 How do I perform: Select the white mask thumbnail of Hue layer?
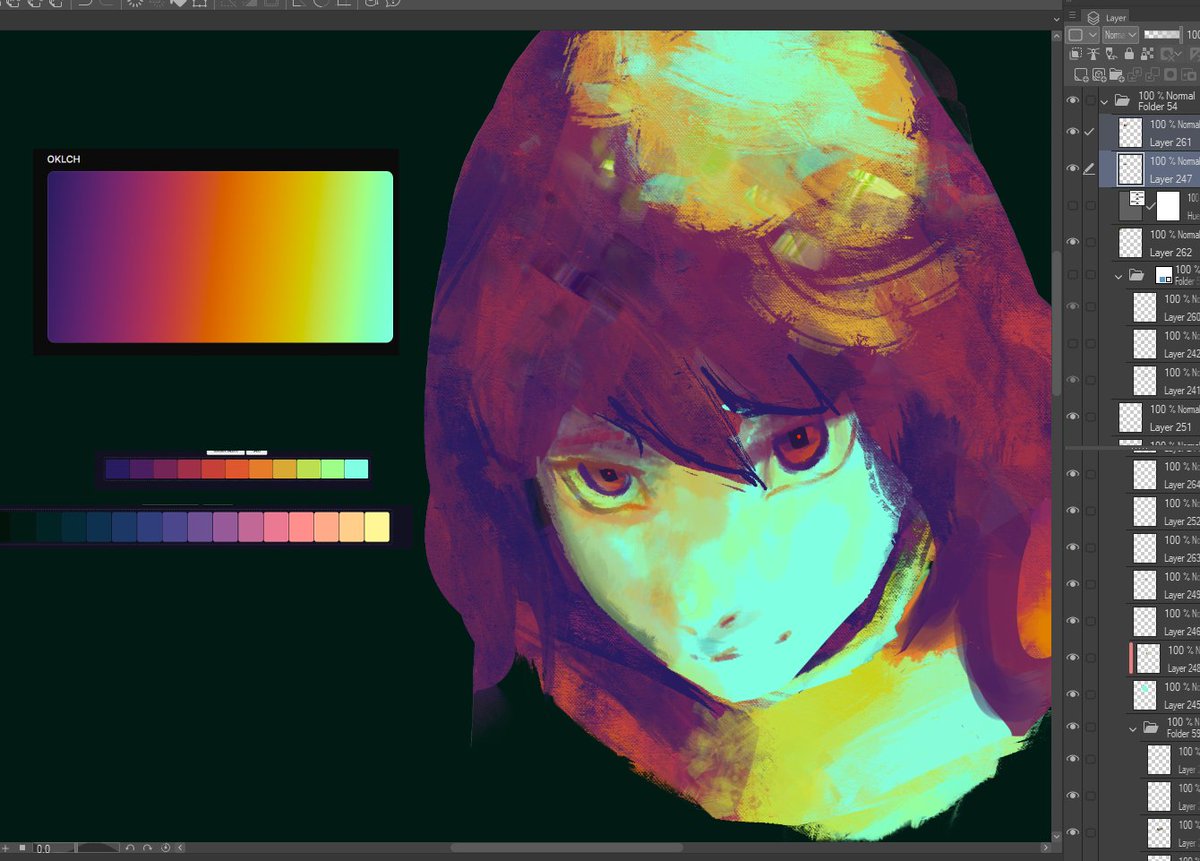1168,205
